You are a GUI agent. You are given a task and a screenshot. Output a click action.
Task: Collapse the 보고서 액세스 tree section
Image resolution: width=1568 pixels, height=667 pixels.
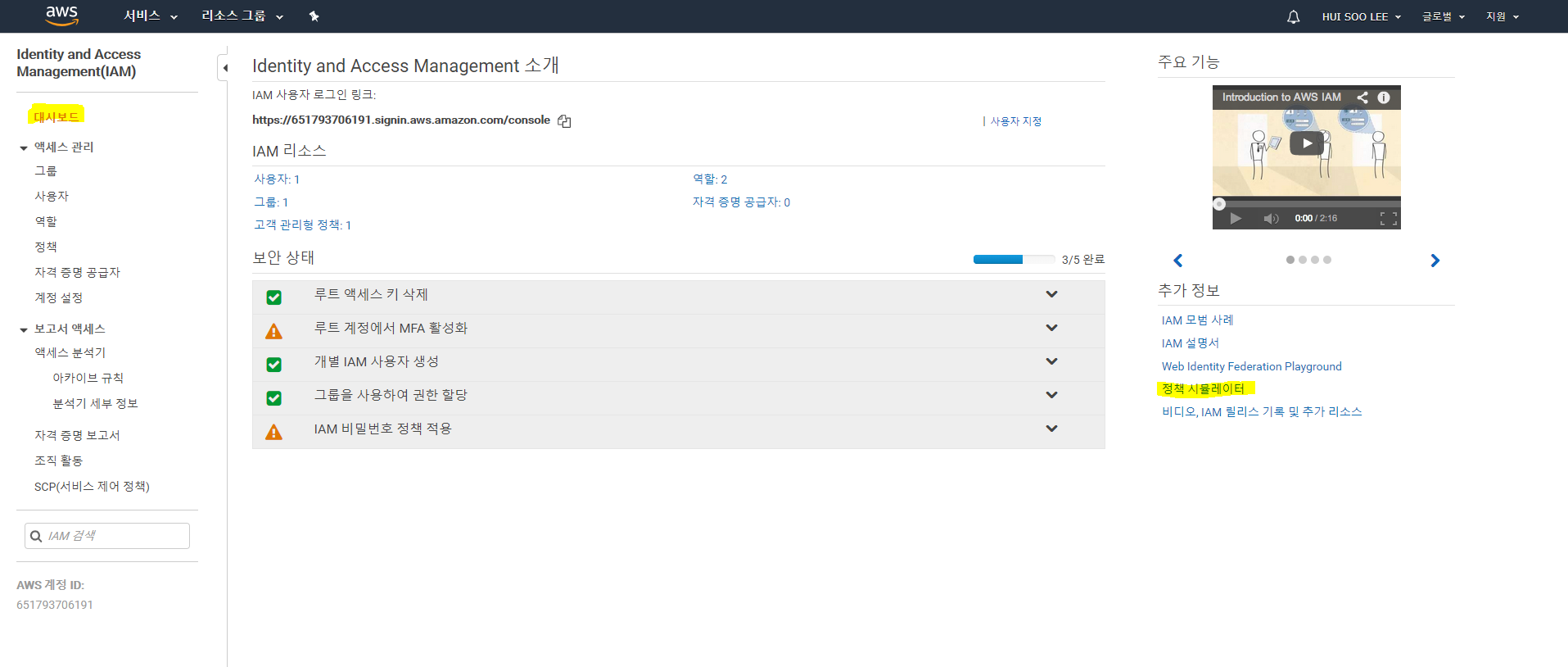tap(24, 330)
